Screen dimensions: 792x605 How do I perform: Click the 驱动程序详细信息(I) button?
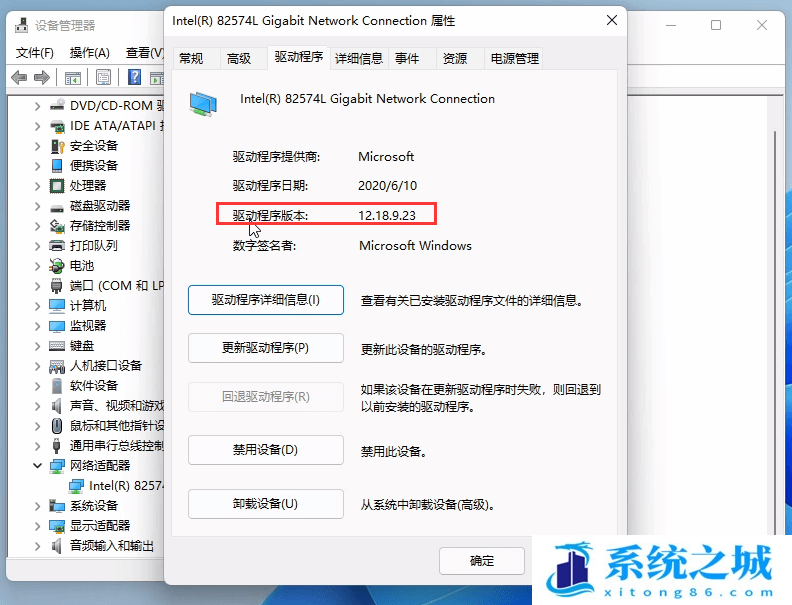[x=266, y=300]
